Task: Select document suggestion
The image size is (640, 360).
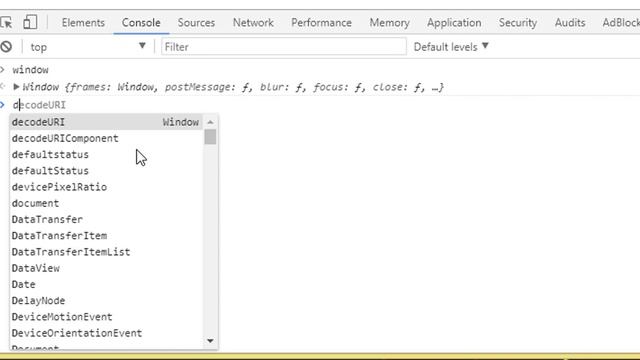Action: pyautogui.click(x=106, y=203)
